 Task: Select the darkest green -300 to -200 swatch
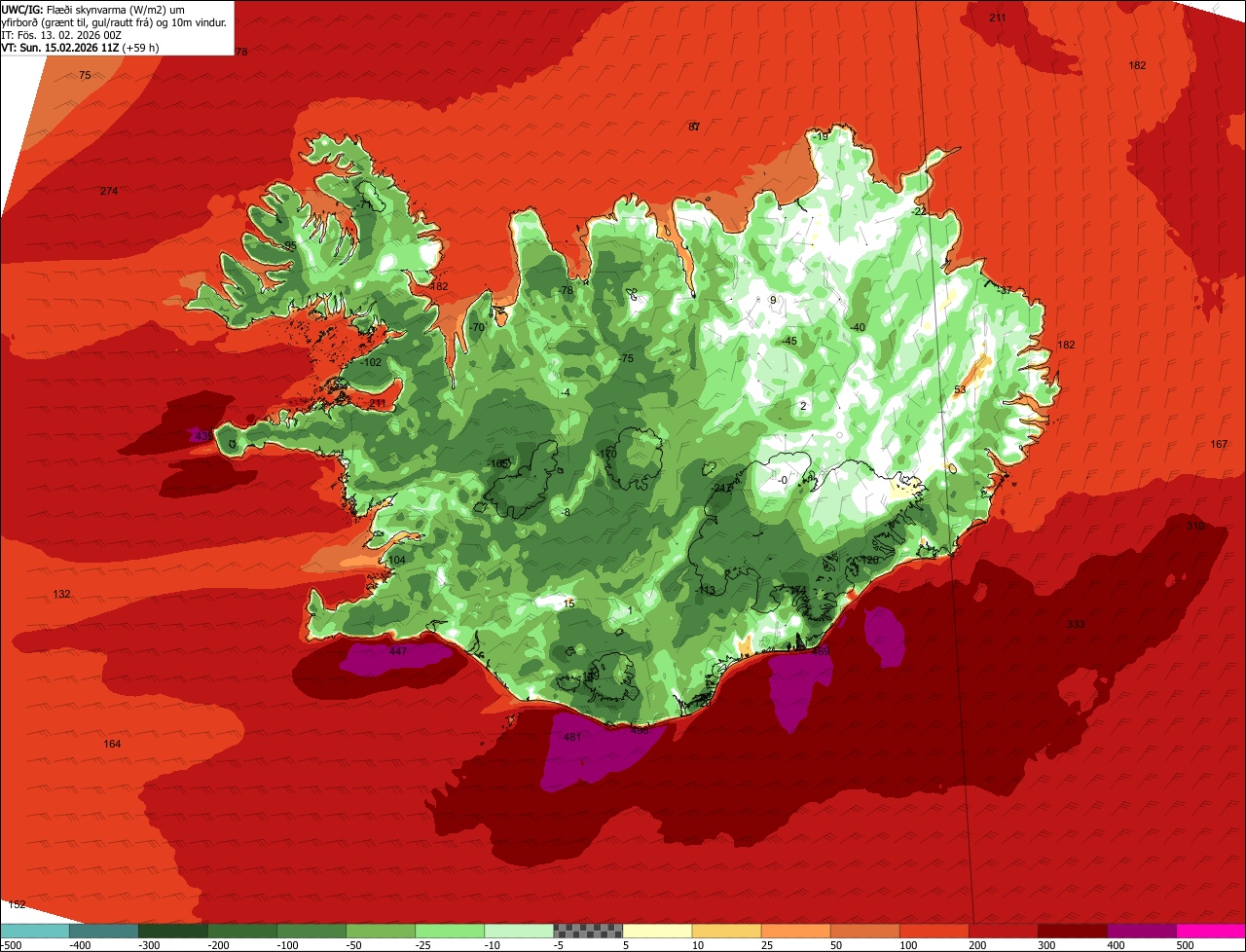[173, 931]
